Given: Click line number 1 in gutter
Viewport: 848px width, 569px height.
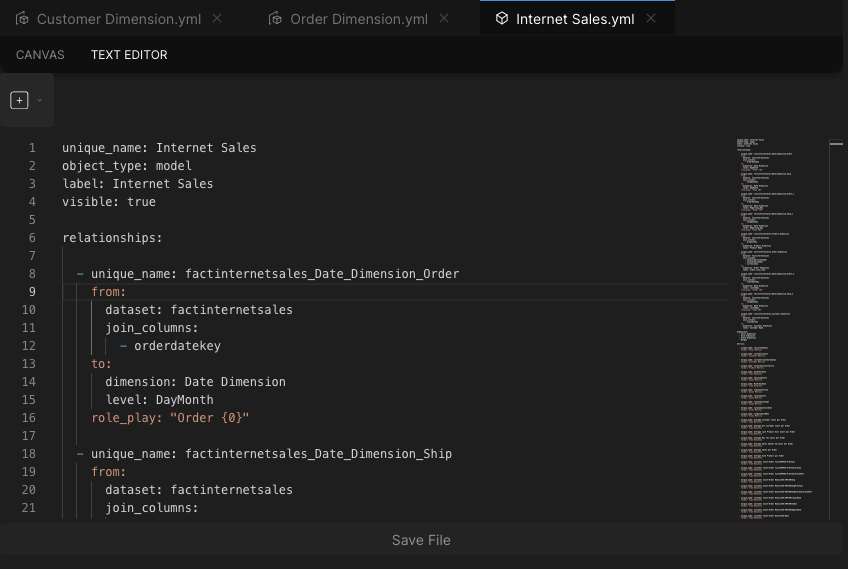Looking at the screenshot, I should click(x=32, y=148).
